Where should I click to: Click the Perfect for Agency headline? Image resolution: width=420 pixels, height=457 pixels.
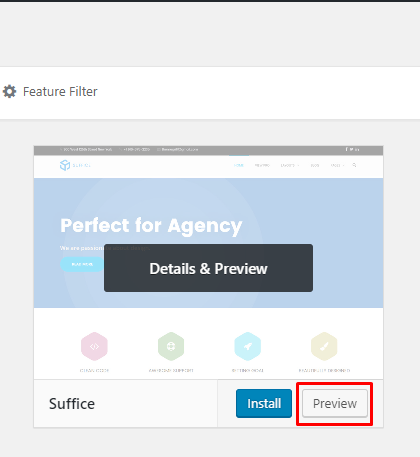point(151,226)
